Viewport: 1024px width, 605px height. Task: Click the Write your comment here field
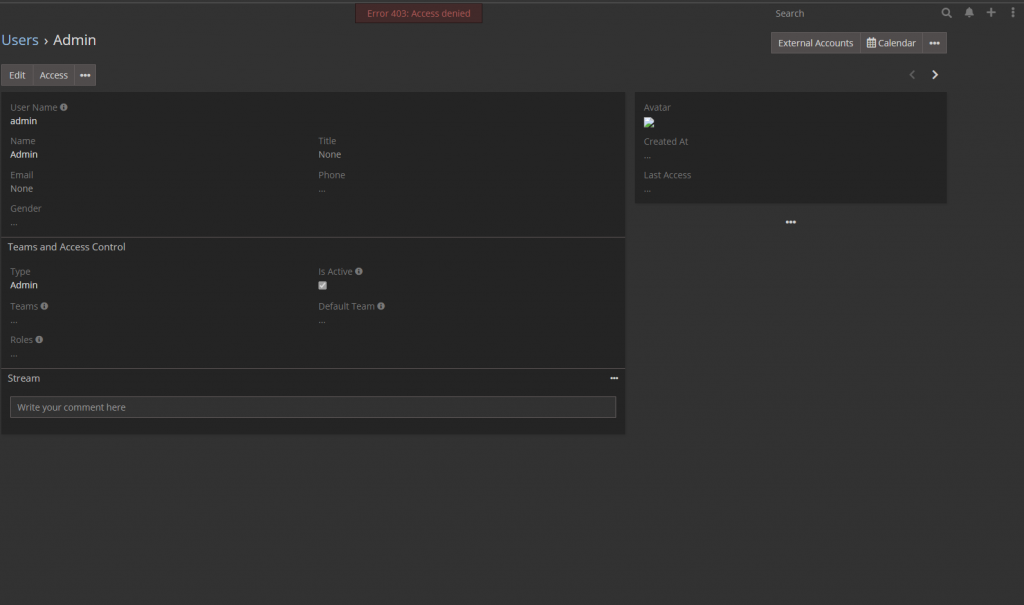click(x=313, y=407)
